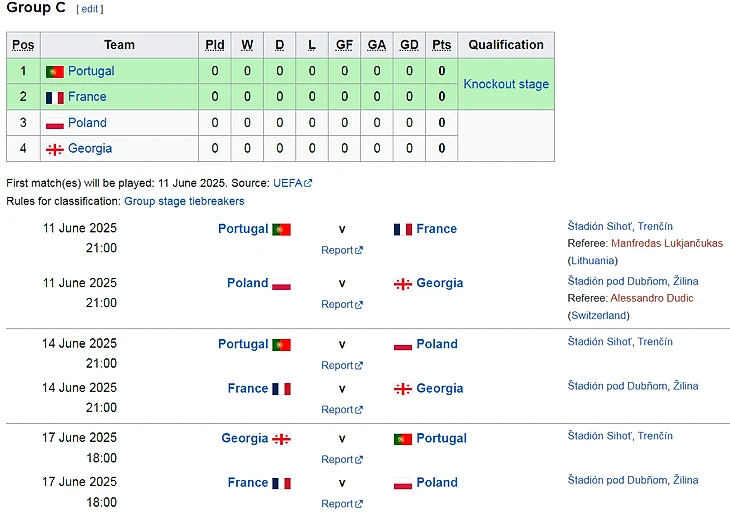The width and height of the screenshot is (730, 519).
Task: Open the Group stage tiebreakers link
Action: 184,201
